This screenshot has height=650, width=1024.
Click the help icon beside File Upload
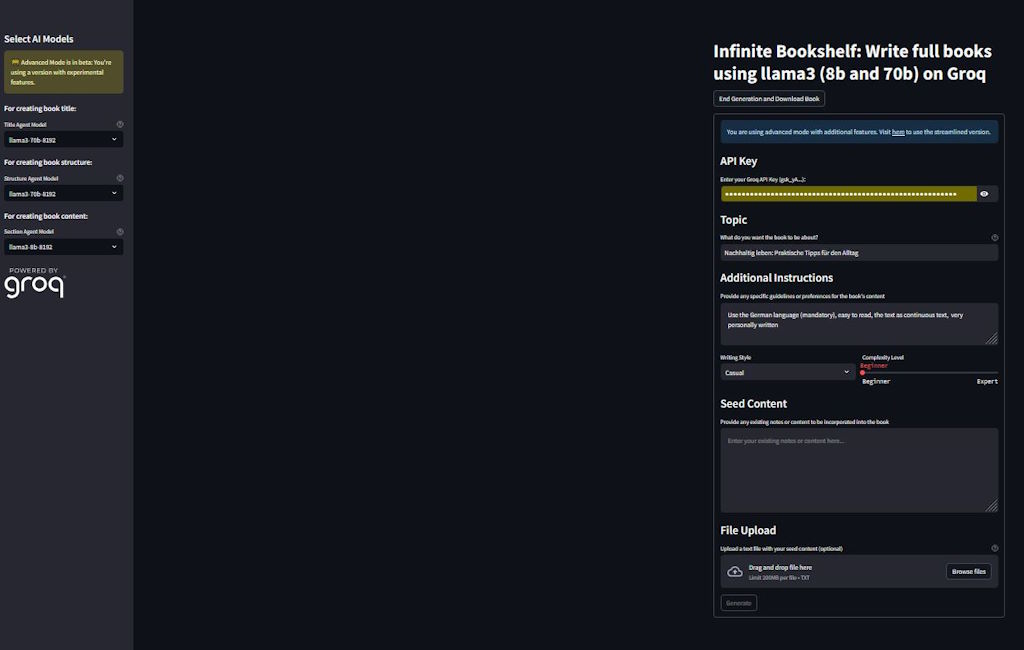point(995,548)
